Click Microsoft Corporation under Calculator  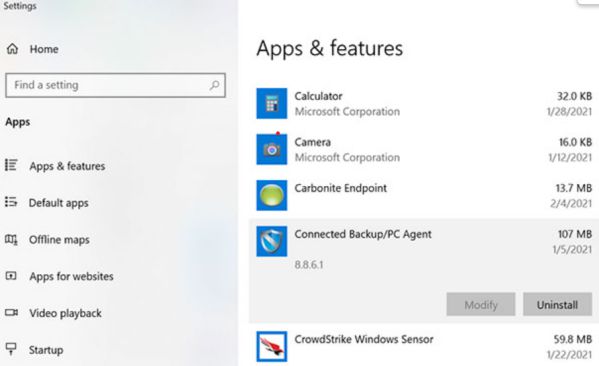tap(347, 112)
